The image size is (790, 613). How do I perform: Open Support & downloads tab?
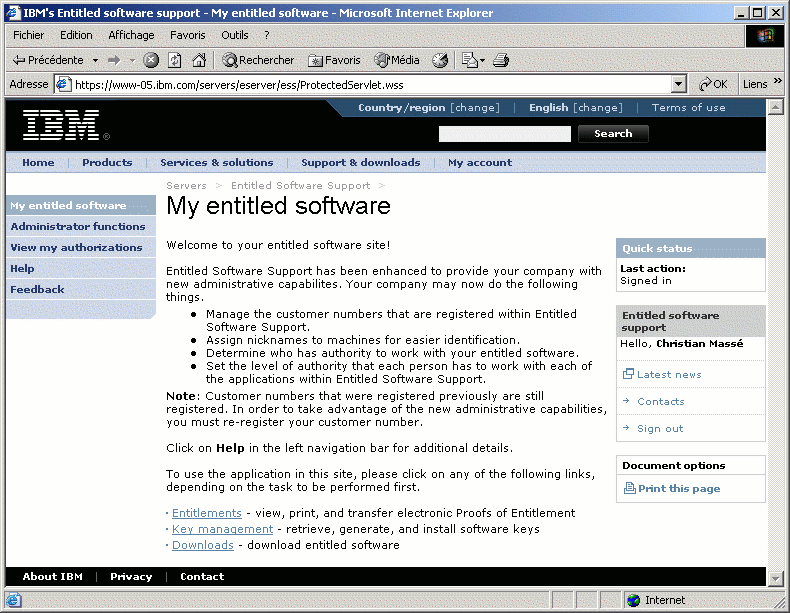point(361,162)
